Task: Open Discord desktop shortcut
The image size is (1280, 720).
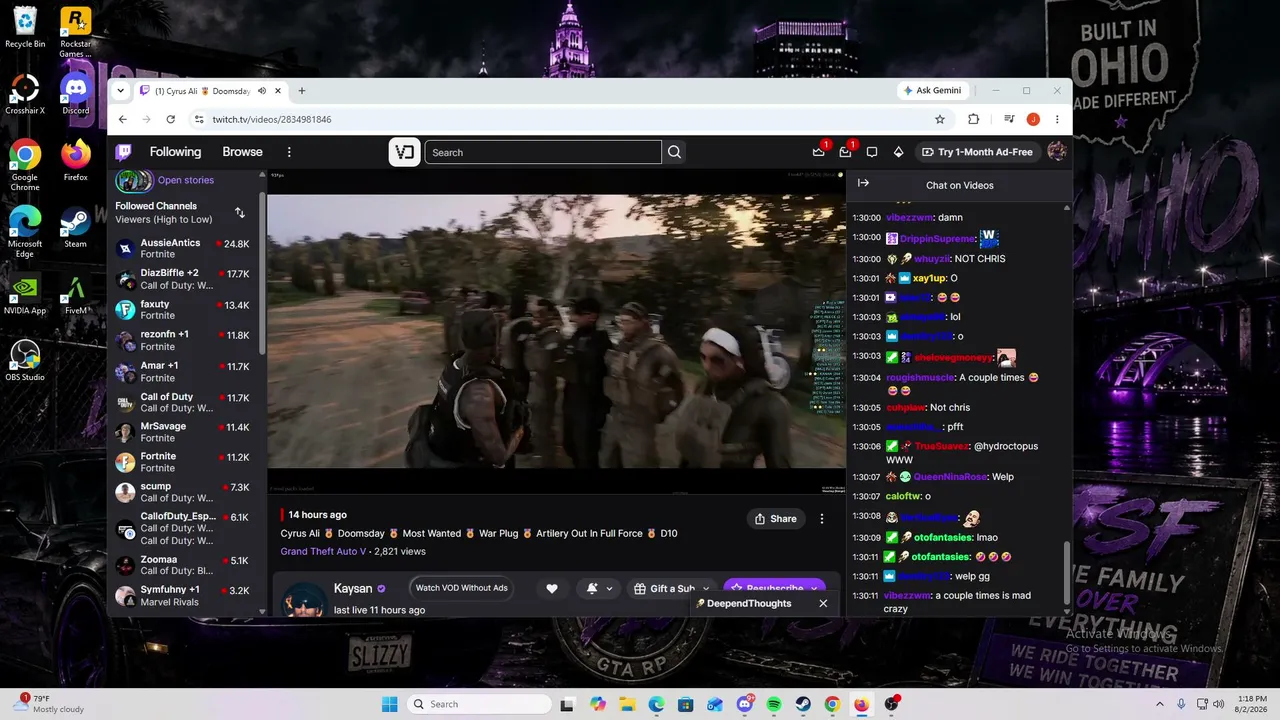Action: tap(76, 94)
